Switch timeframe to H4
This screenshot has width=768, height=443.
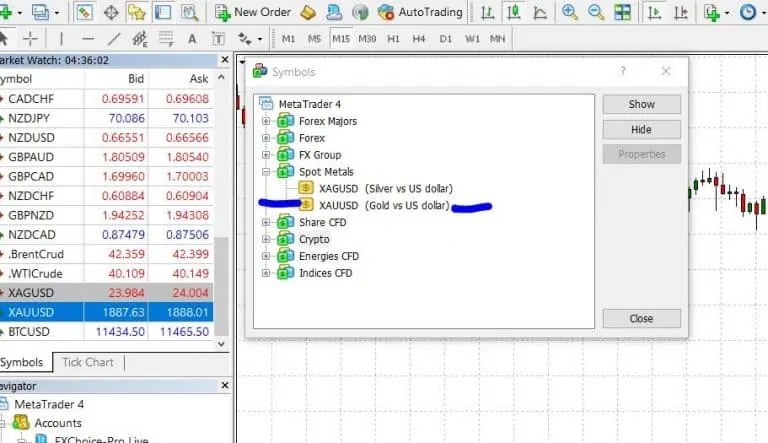point(419,38)
